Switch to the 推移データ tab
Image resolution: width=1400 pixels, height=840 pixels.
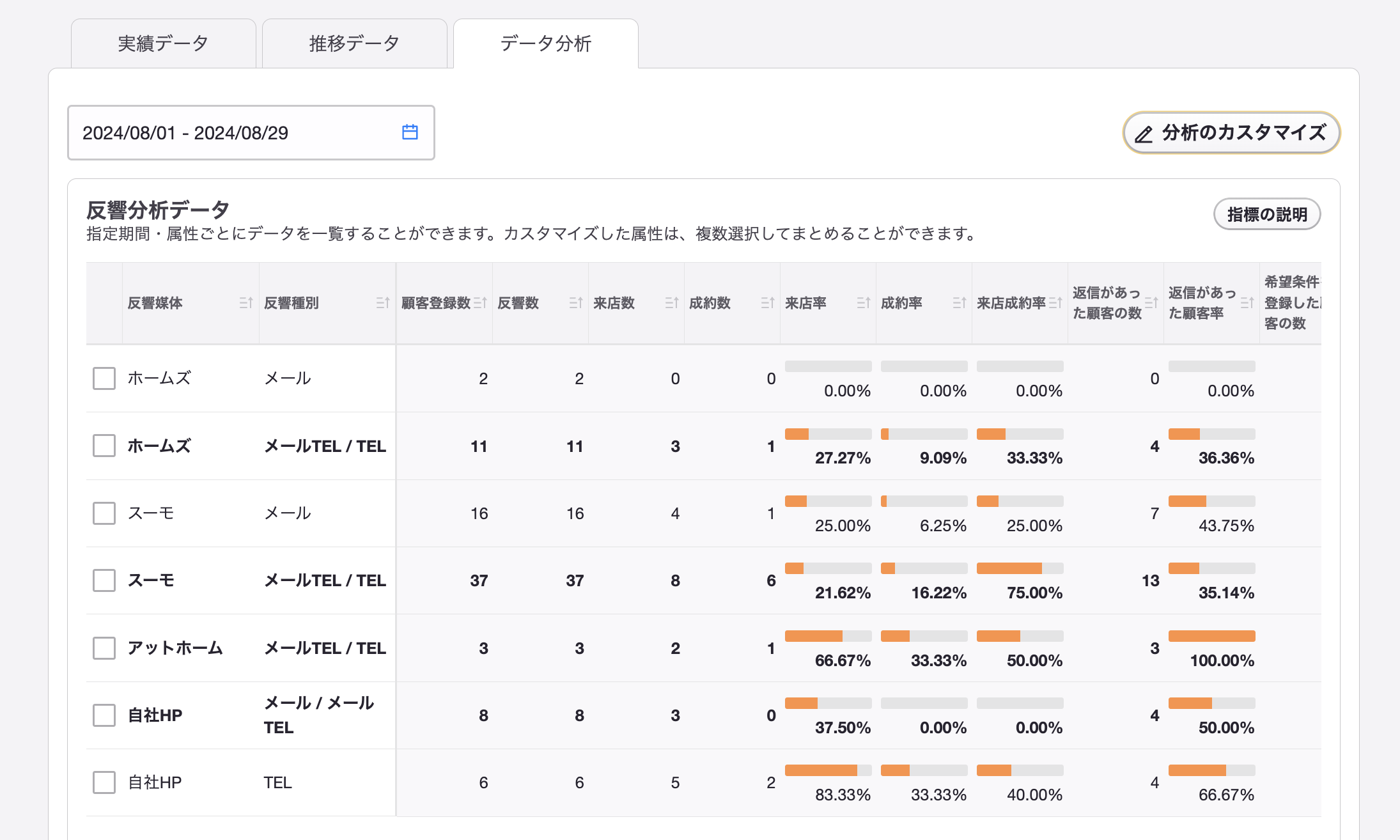pyautogui.click(x=355, y=43)
